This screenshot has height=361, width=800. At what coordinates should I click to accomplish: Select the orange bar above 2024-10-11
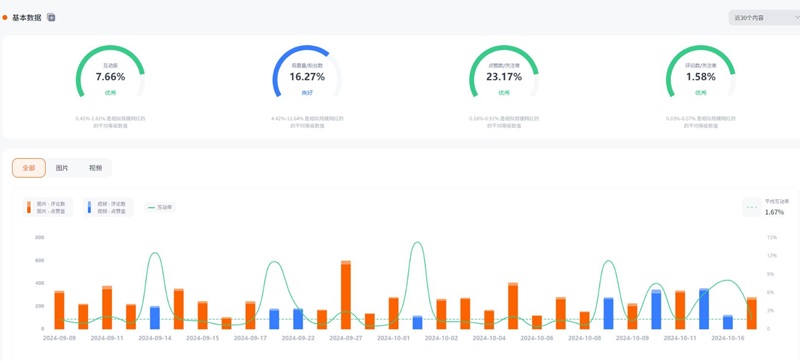(x=680, y=310)
